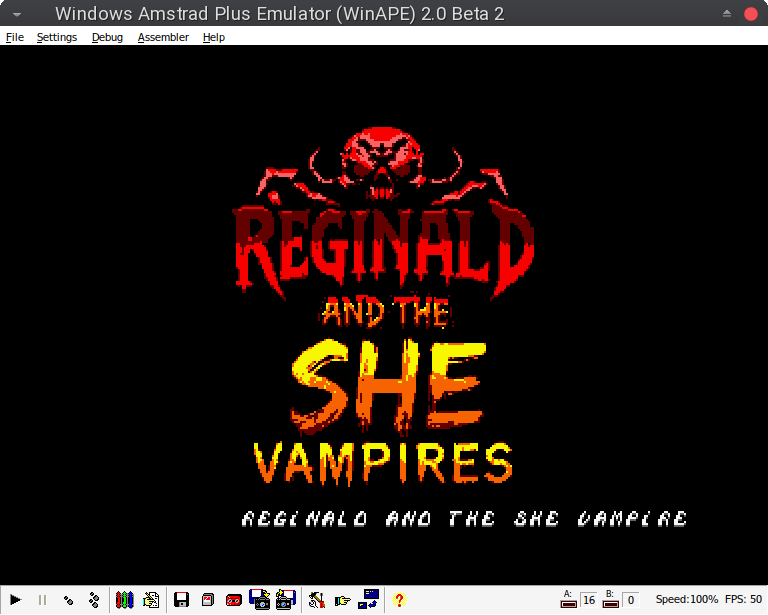Click the load snapshot camera icon
Viewport: 768px width, 615px height.
260,599
